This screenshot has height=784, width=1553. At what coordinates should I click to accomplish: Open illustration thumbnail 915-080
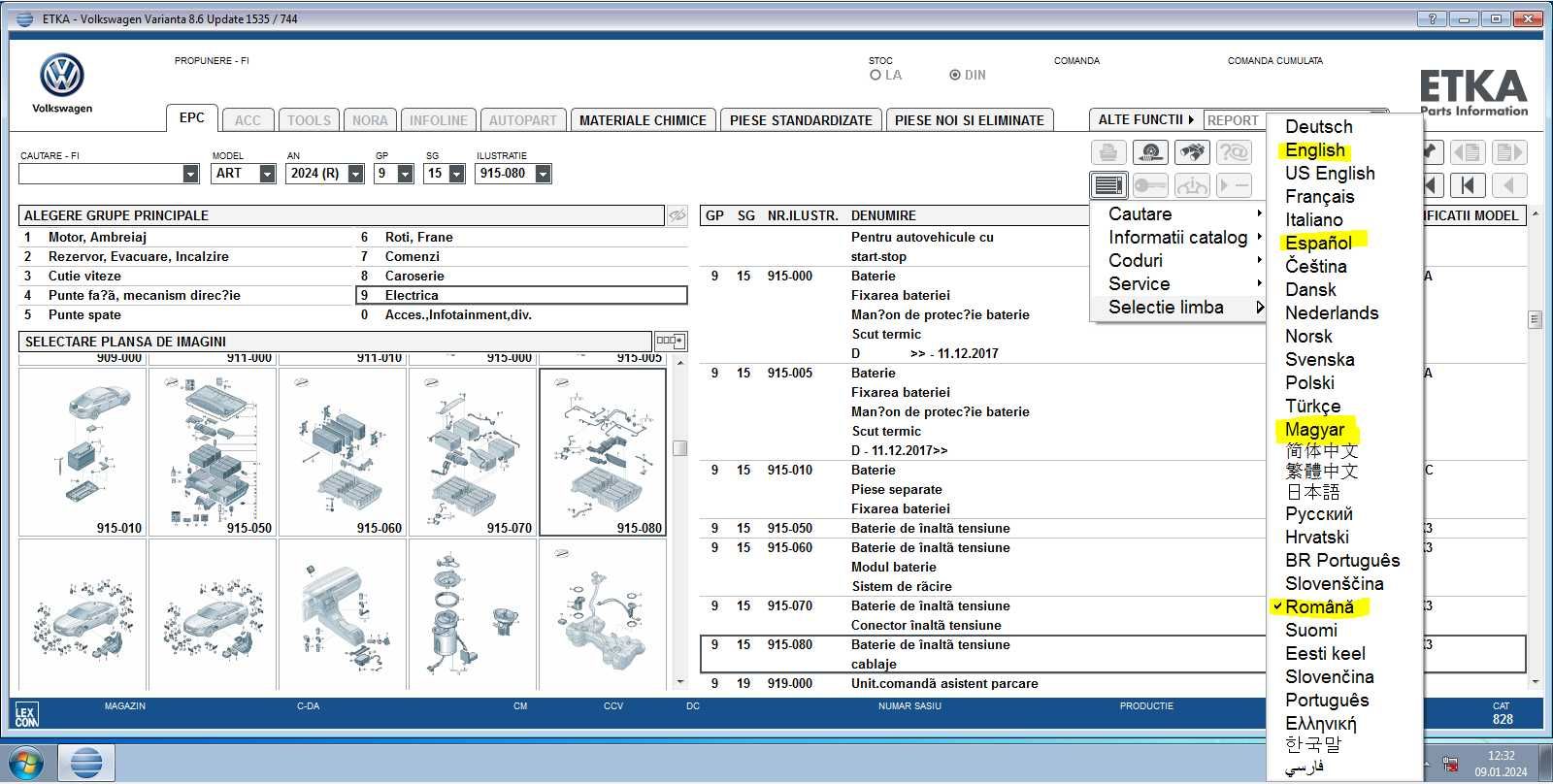pos(603,452)
